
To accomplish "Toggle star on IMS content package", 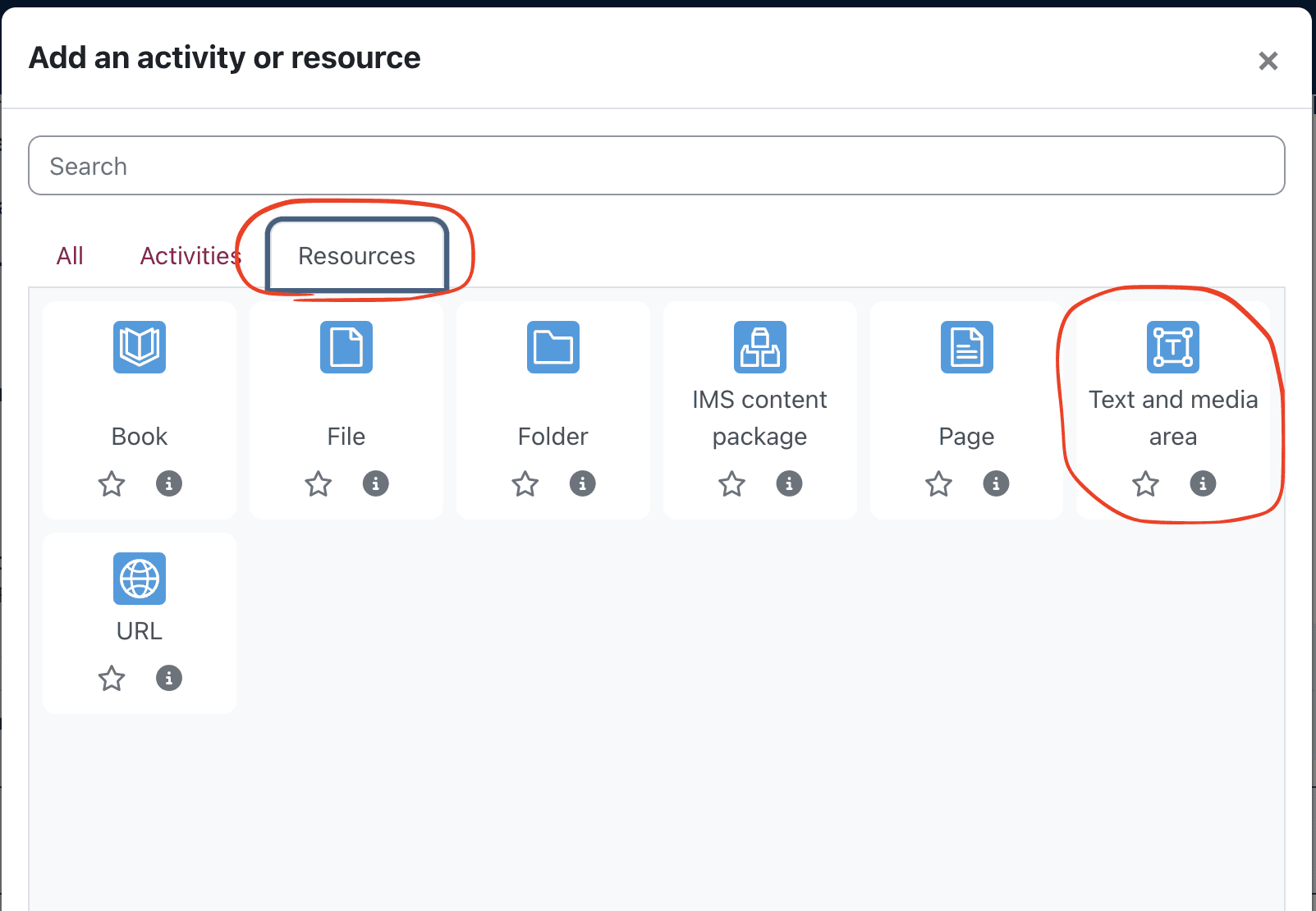I will (732, 484).
